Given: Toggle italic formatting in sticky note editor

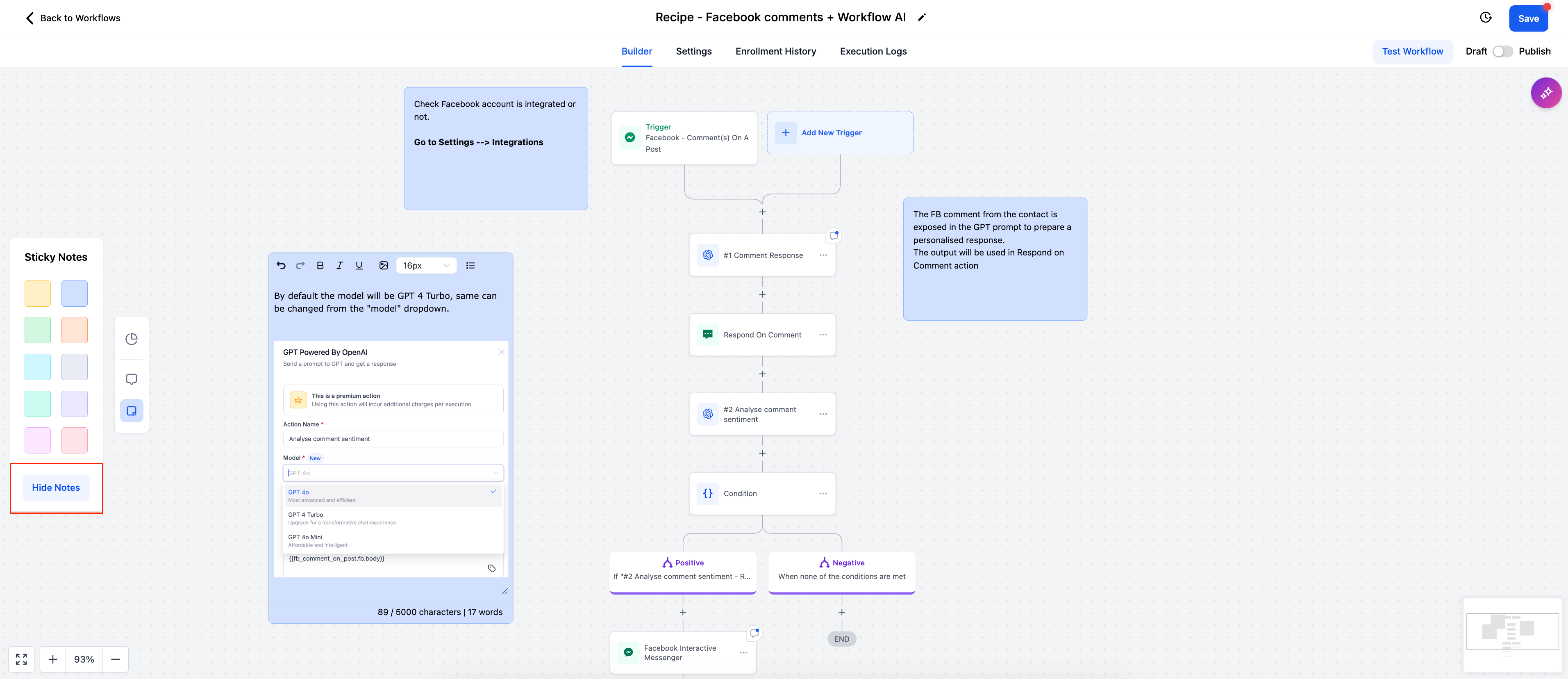Looking at the screenshot, I should (x=340, y=264).
